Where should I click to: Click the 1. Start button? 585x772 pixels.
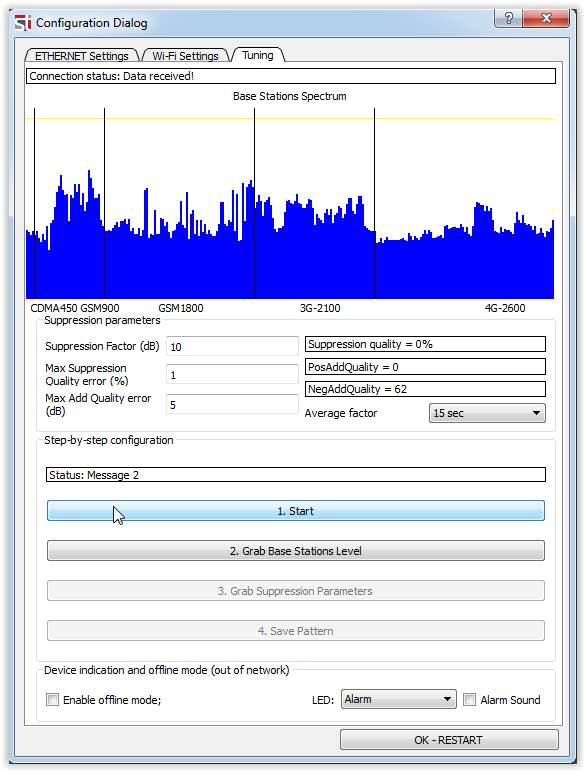coord(296,511)
